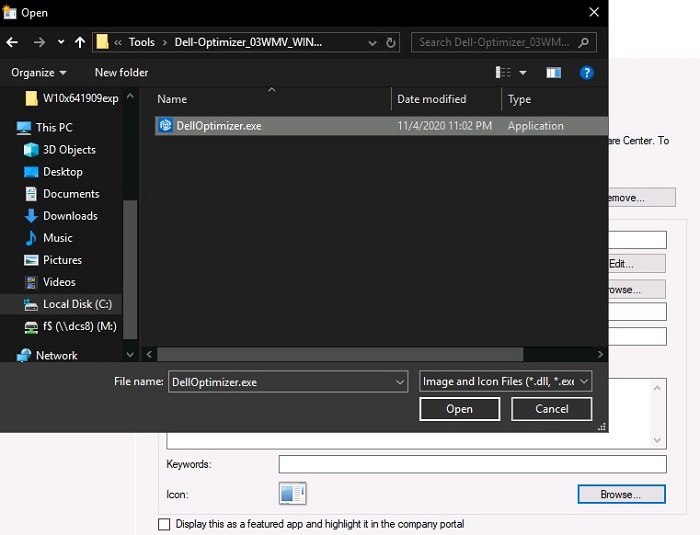Open the Organize menu
This screenshot has width=700, height=535.
point(39,72)
